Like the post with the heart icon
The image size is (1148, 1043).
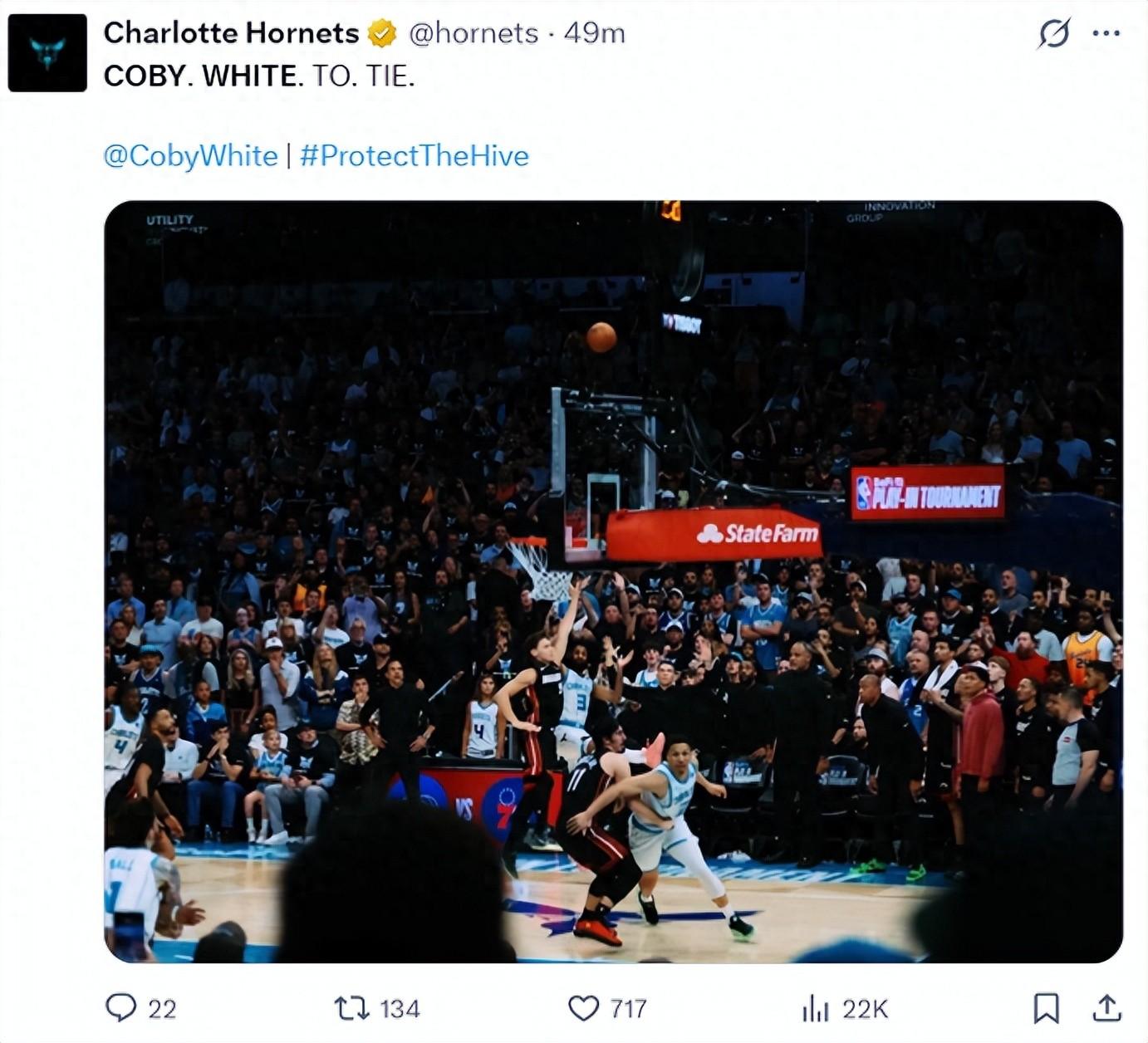click(583, 1008)
